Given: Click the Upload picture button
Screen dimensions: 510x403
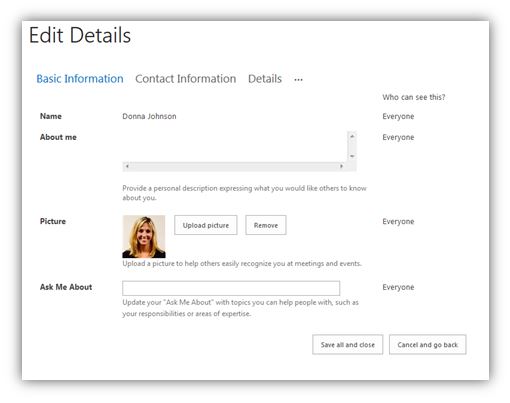Looking at the screenshot, I should [206, 225].
